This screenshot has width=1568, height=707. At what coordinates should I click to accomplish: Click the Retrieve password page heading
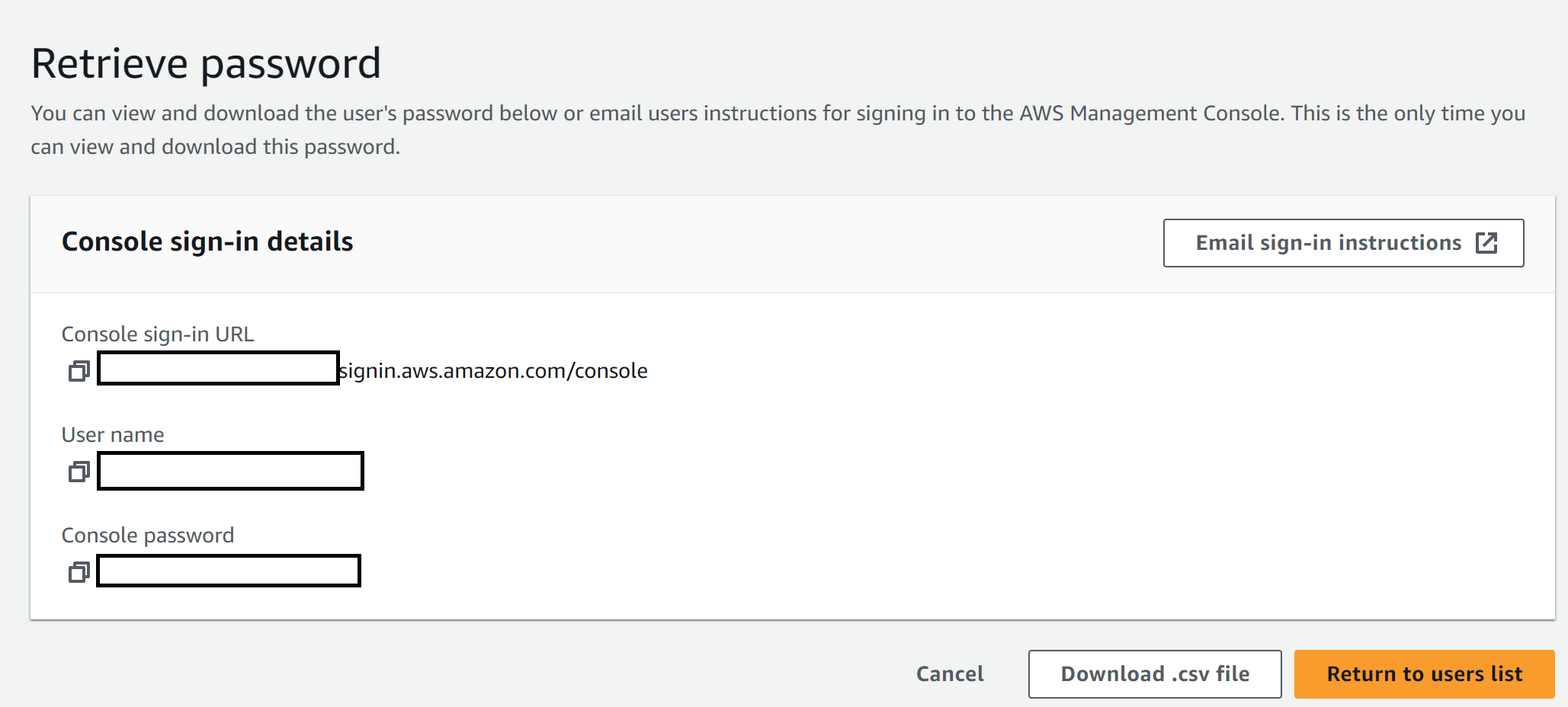click(206, 62)
